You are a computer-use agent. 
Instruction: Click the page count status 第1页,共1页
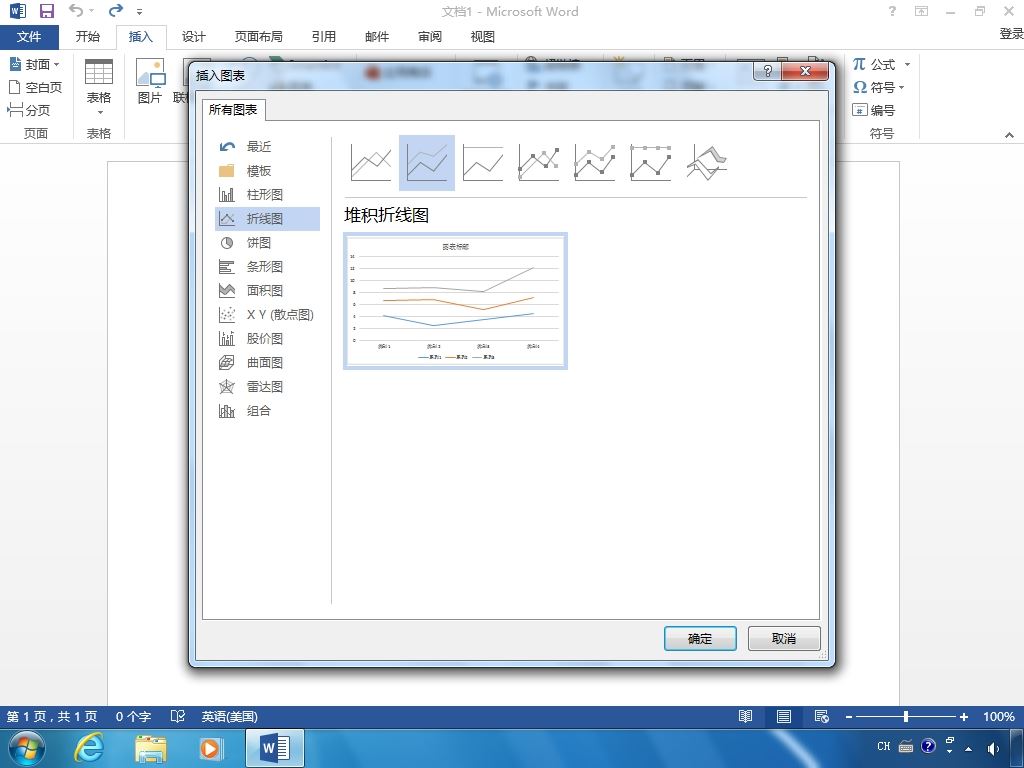(x=52, y=716)
